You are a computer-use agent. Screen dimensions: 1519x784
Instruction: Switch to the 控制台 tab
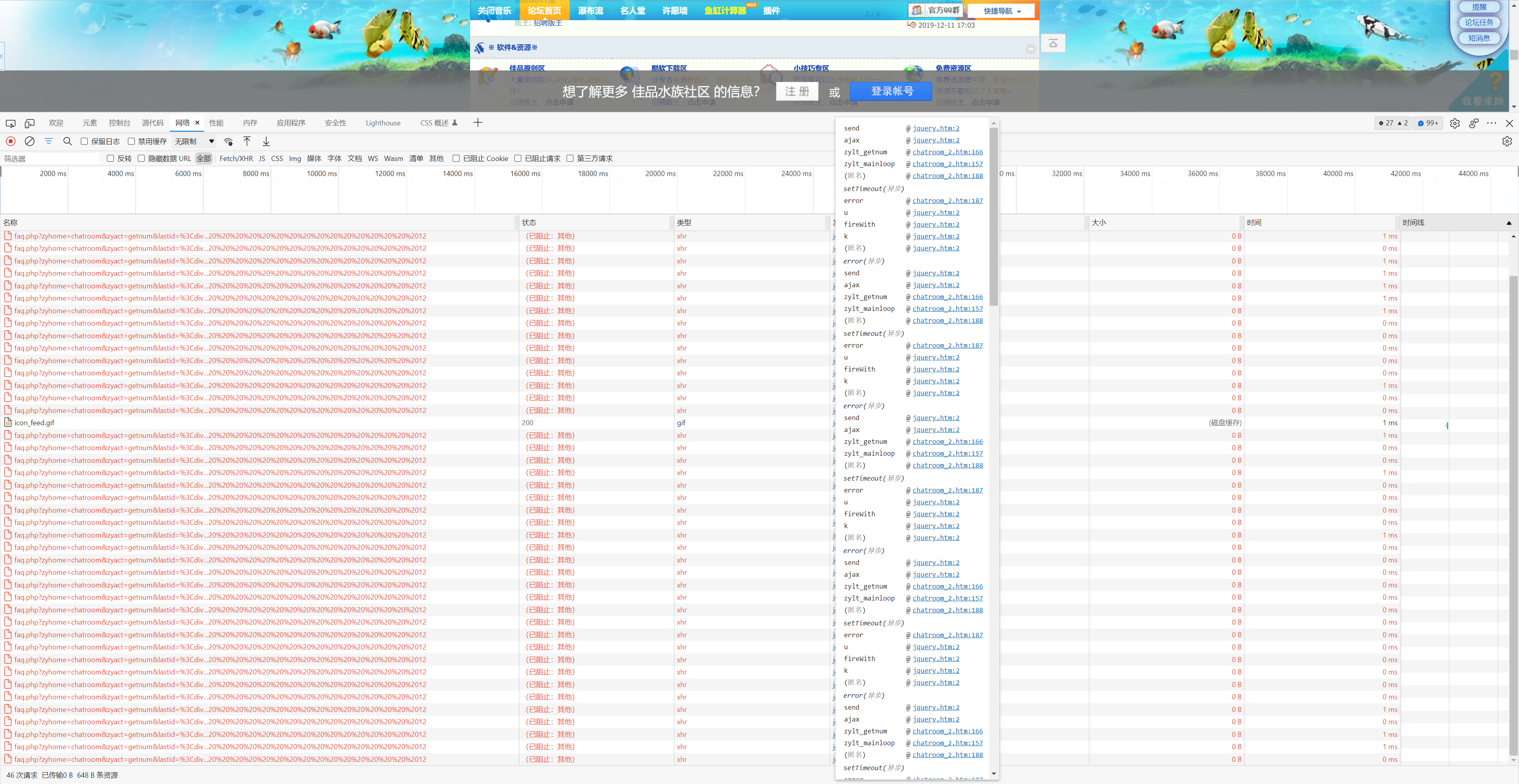point(119,123)
